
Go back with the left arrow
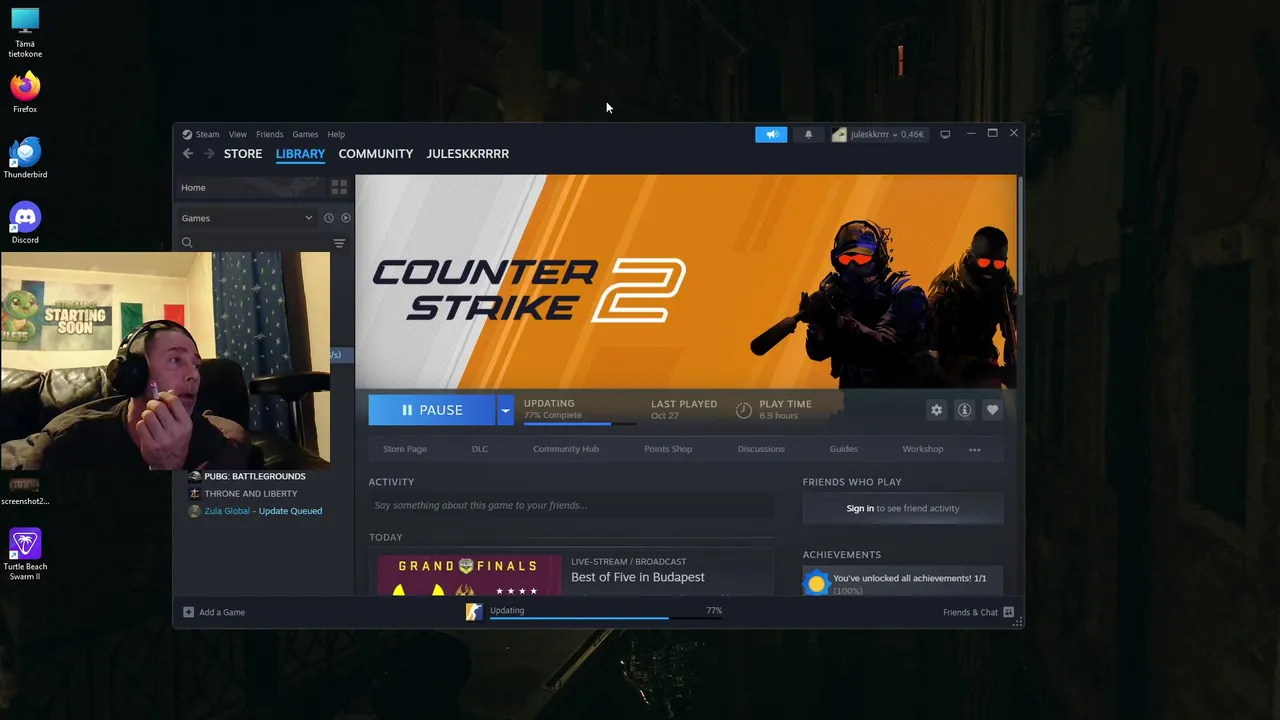click(188, 153)
